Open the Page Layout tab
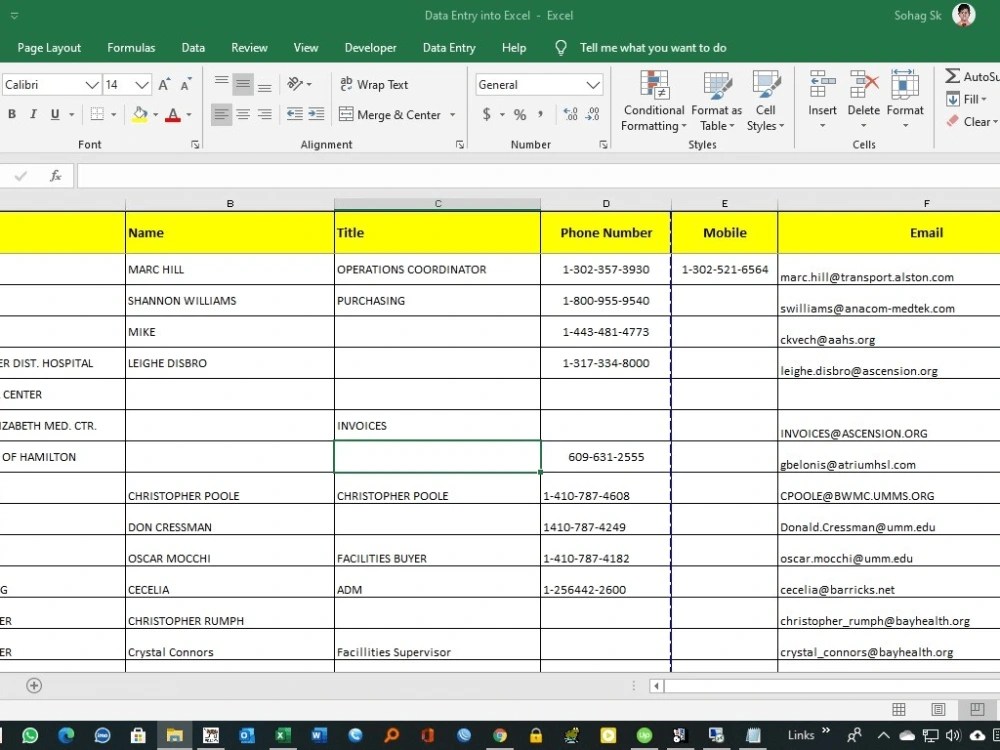 pyautogui.click(x=49, y=48)
